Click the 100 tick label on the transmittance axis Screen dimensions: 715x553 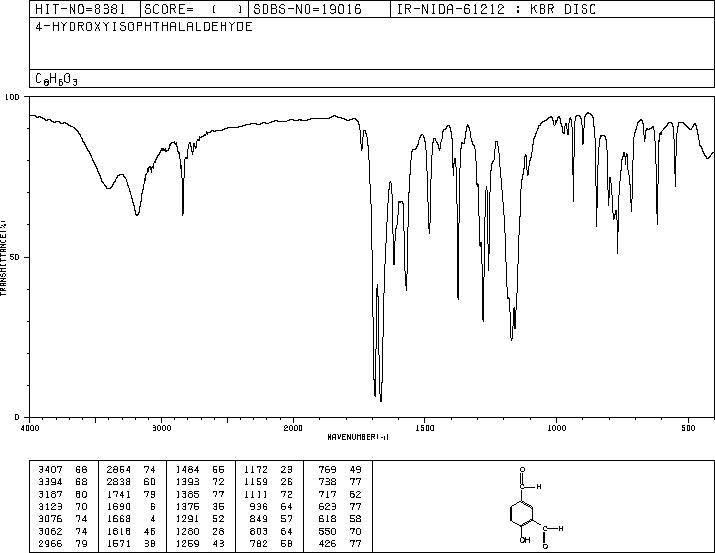point(12,97)
